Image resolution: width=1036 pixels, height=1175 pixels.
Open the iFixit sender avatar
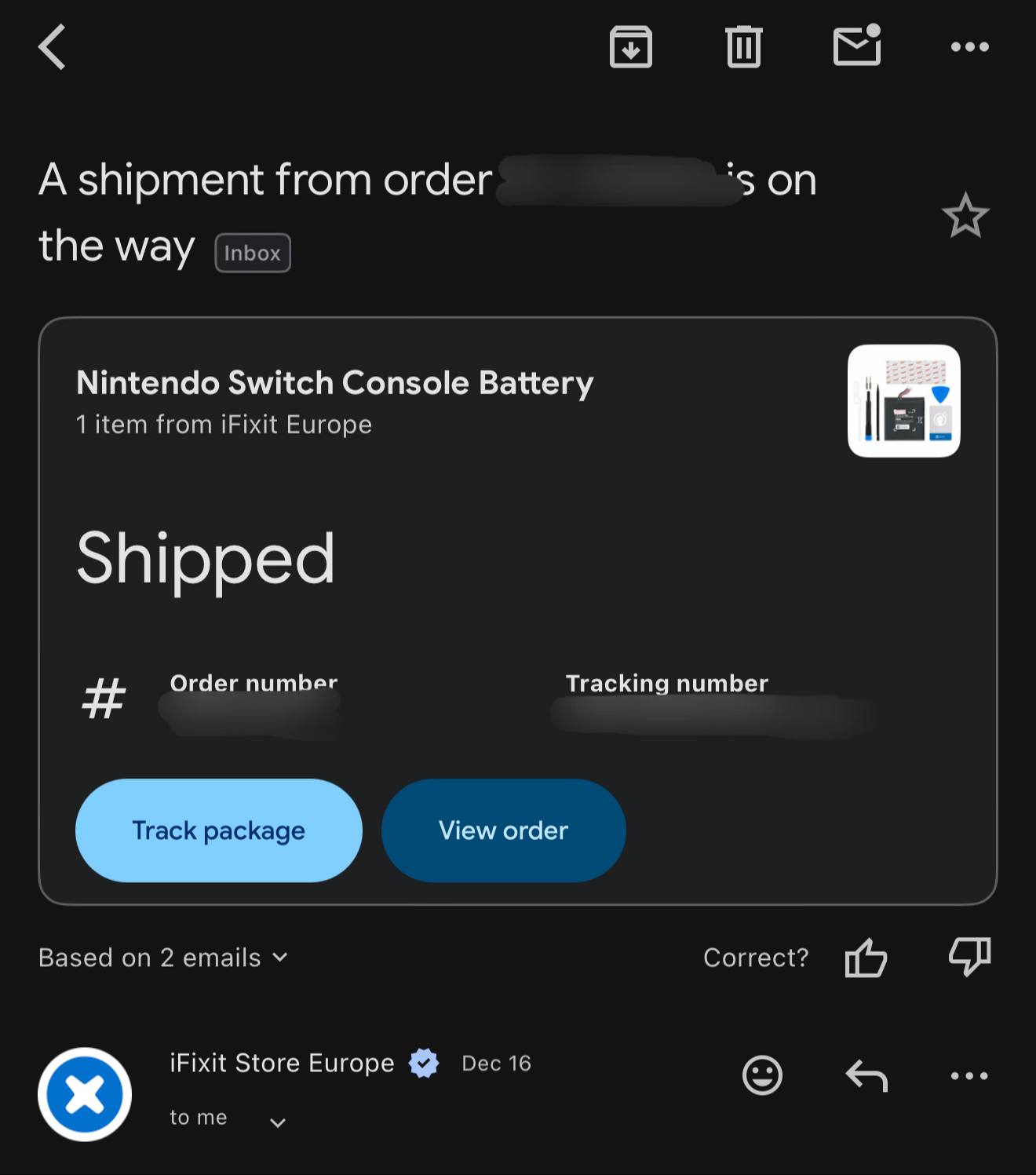[x=85, y=1094]
